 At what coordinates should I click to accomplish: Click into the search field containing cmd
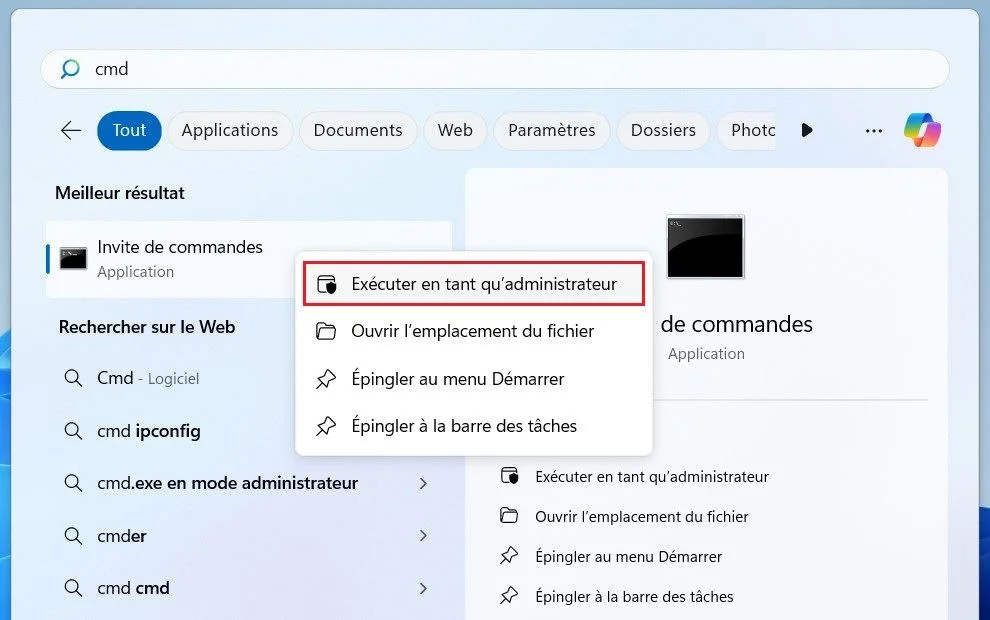[x=500, y=69]
